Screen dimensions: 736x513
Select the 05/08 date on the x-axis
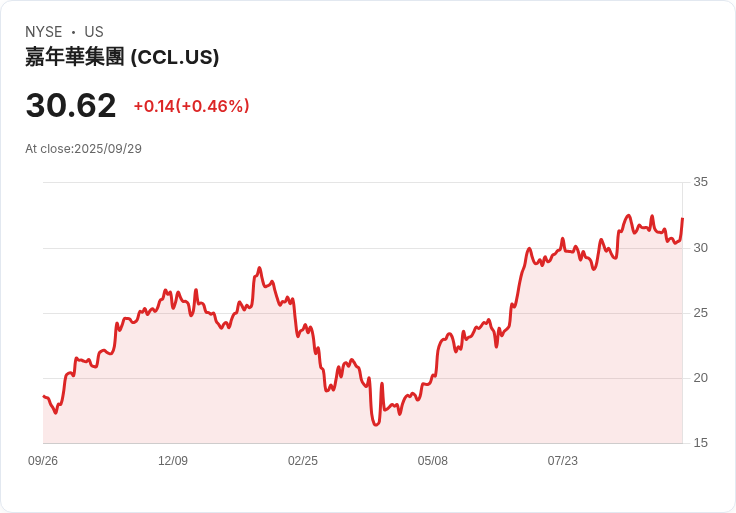point(433,461)
